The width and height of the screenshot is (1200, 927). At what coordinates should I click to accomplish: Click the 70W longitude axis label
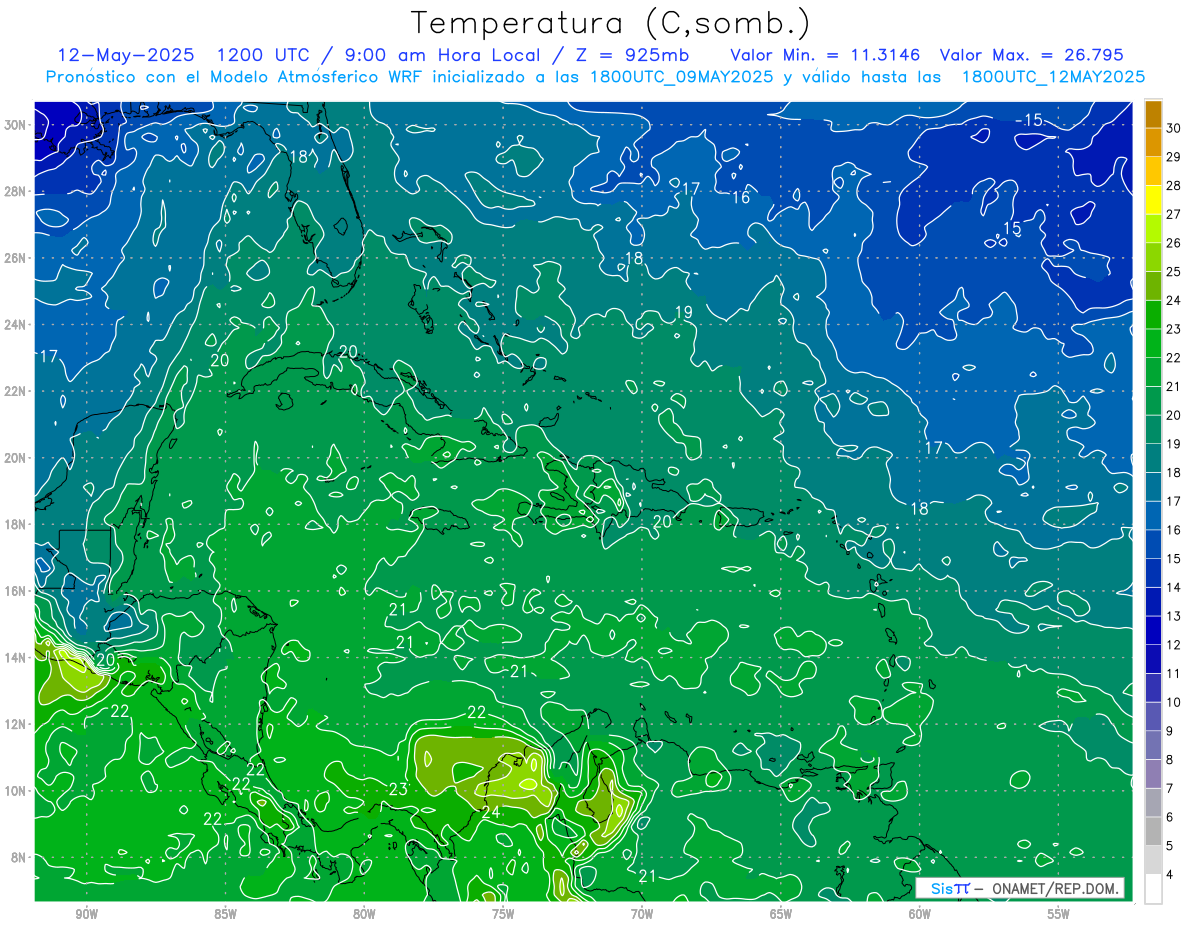642,914
